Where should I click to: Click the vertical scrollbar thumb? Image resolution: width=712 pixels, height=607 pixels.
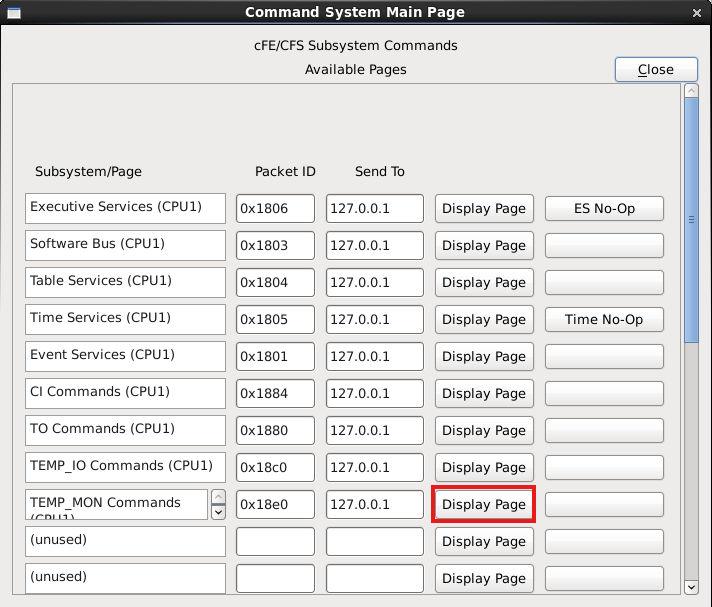690,220
